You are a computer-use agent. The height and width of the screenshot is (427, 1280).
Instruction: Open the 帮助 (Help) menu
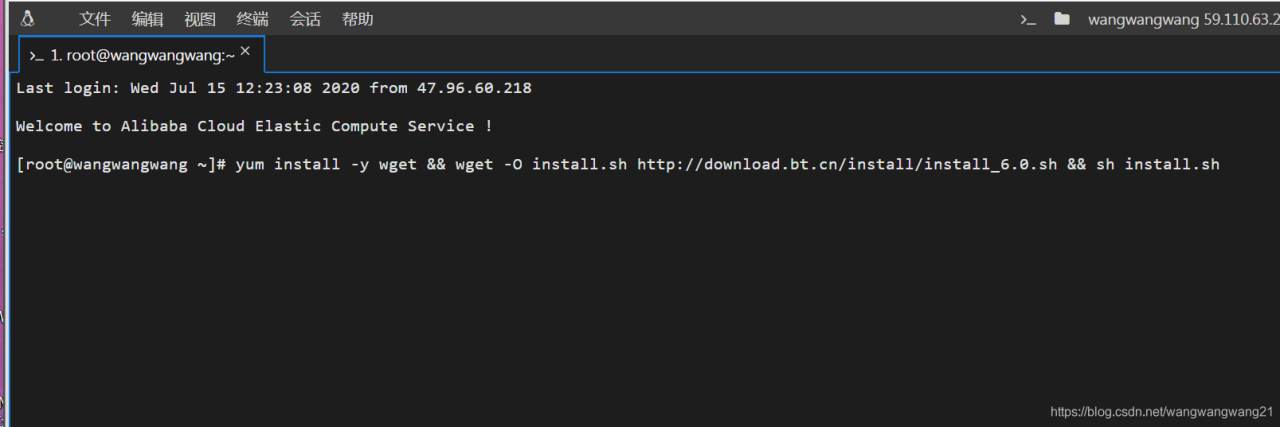tap(357, 19)
